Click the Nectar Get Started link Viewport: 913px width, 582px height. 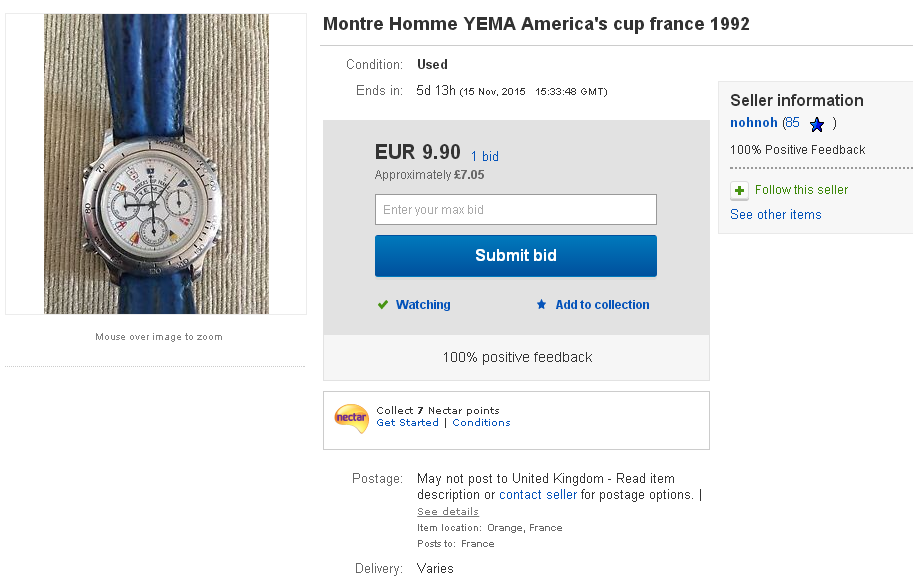tap(407, 423)
